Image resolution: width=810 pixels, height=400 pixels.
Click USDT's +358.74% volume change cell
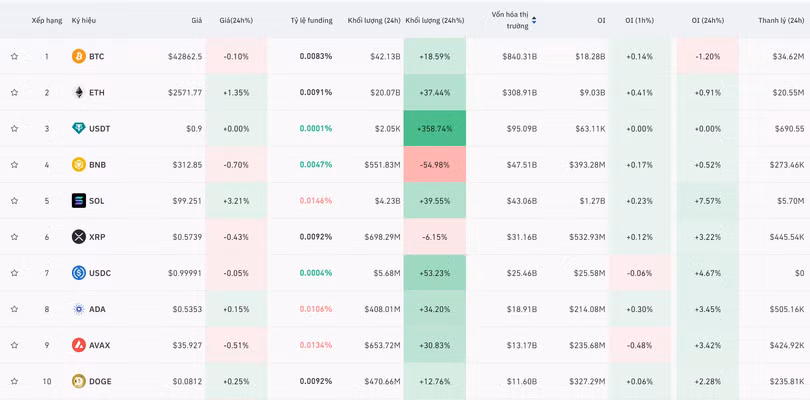pos(434,128)
